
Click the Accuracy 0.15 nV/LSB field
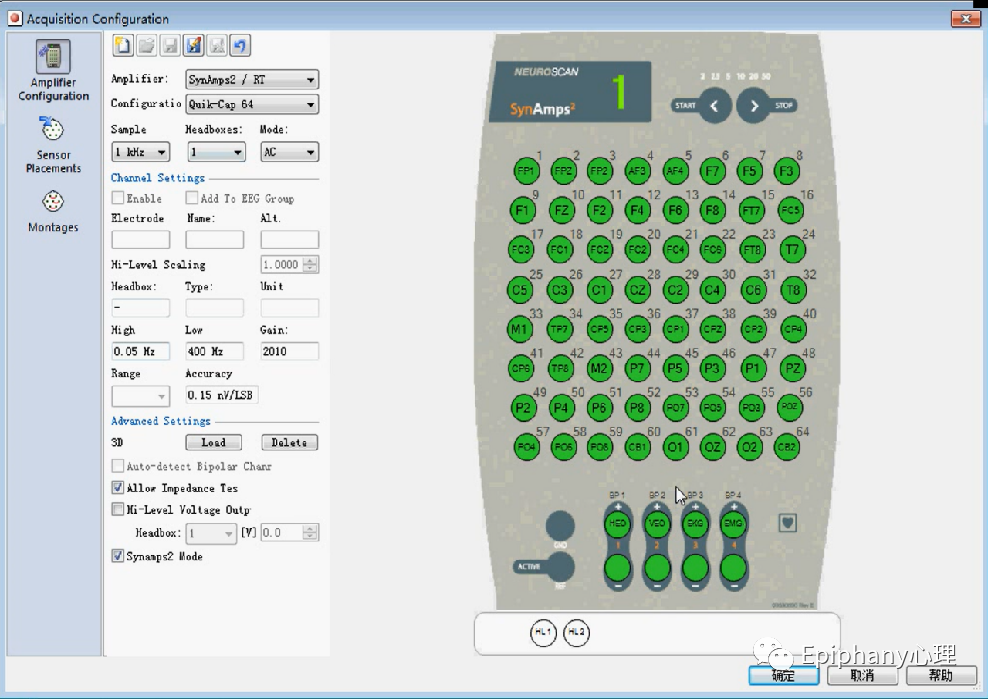[222, 395]
